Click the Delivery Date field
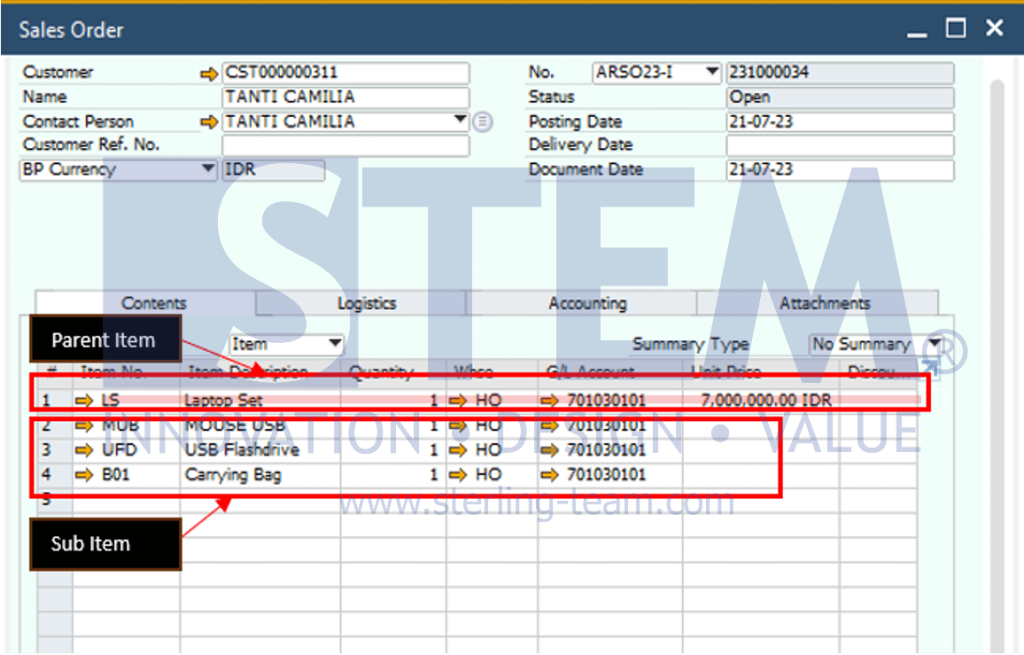Image resolution: width=1024 pixels, height=655 pixels. [840, 145]
